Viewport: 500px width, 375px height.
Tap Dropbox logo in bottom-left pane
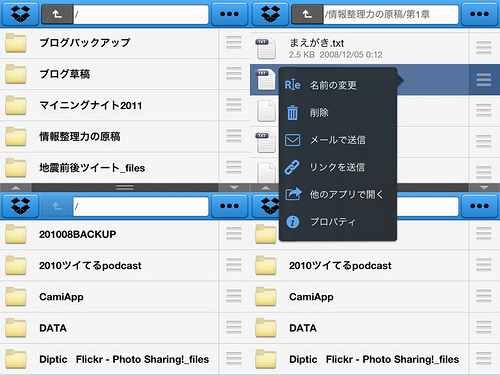20,206
